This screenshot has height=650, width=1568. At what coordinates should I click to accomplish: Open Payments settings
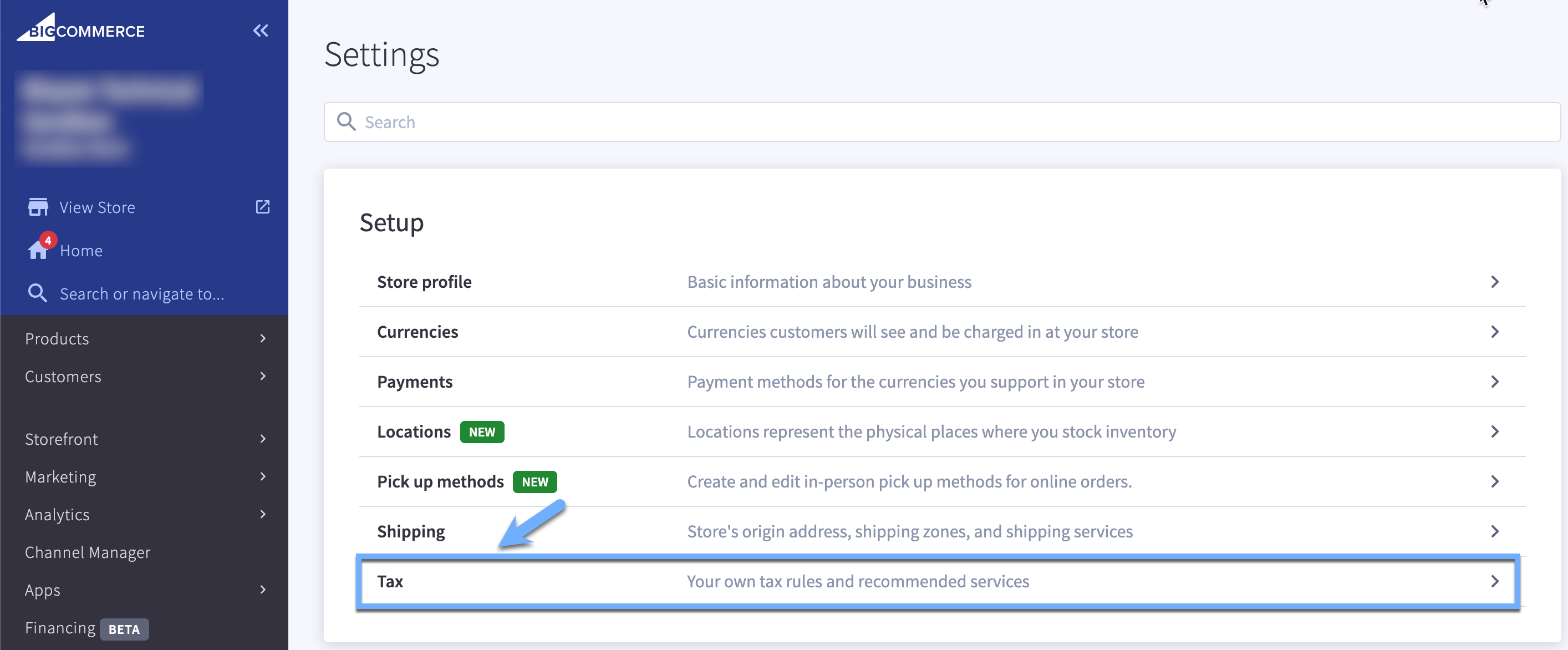tap(941, 382)
